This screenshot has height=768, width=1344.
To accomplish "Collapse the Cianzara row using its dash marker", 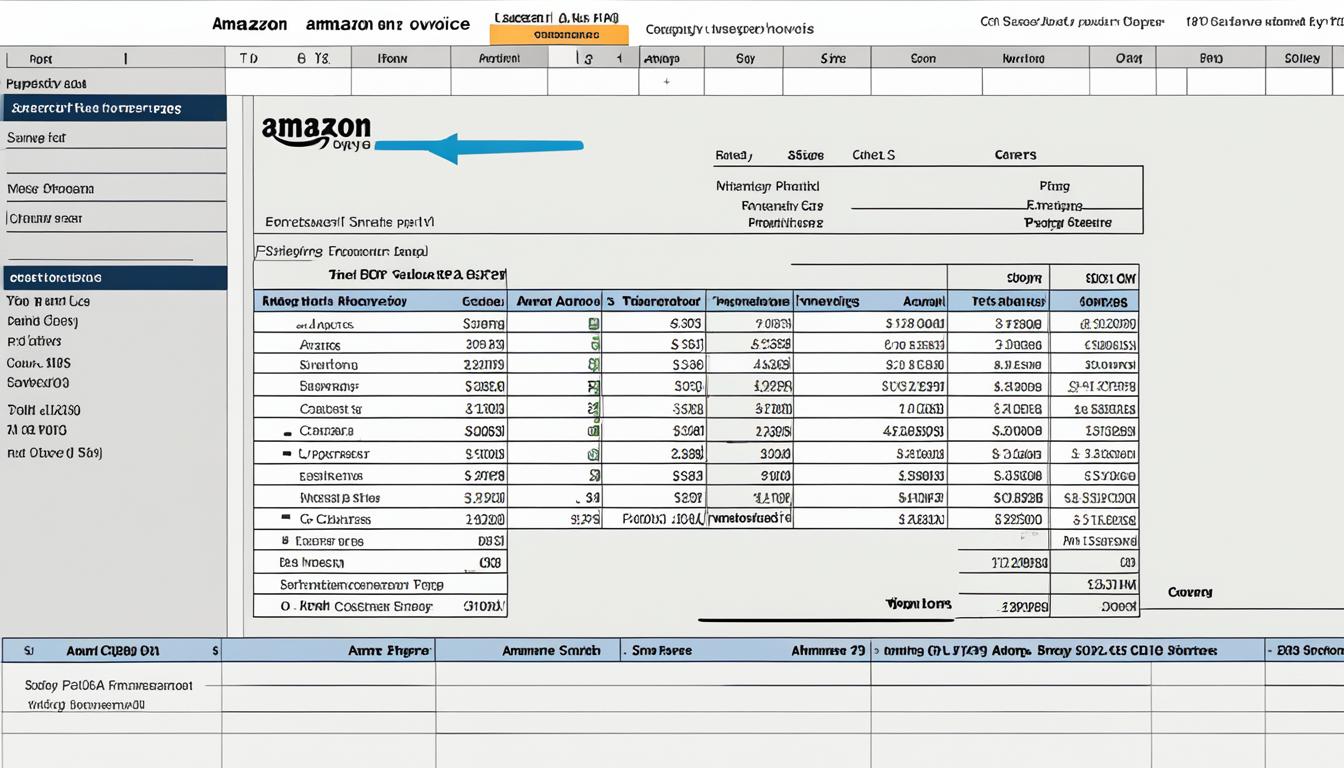I will click(288, 432).
